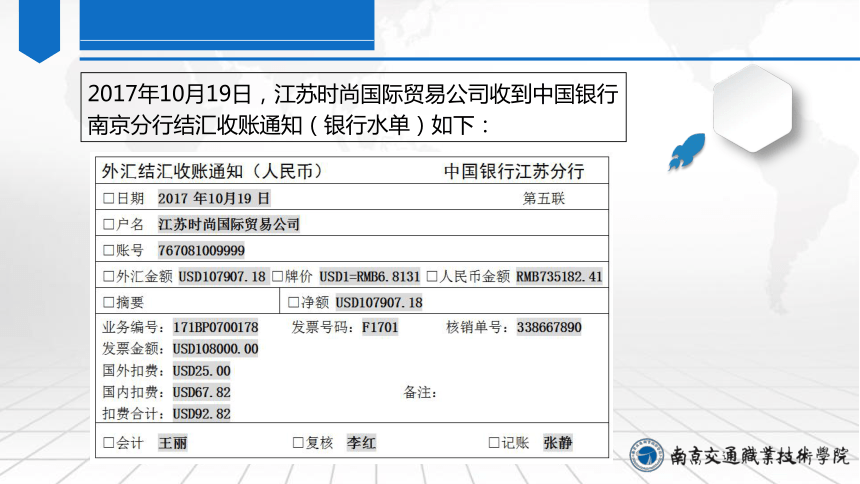Select foreign amount USD107907.18 beside 外汇金额
This screenshot has height=484, width=860.
pyautogui.click(x=222, y=277)
